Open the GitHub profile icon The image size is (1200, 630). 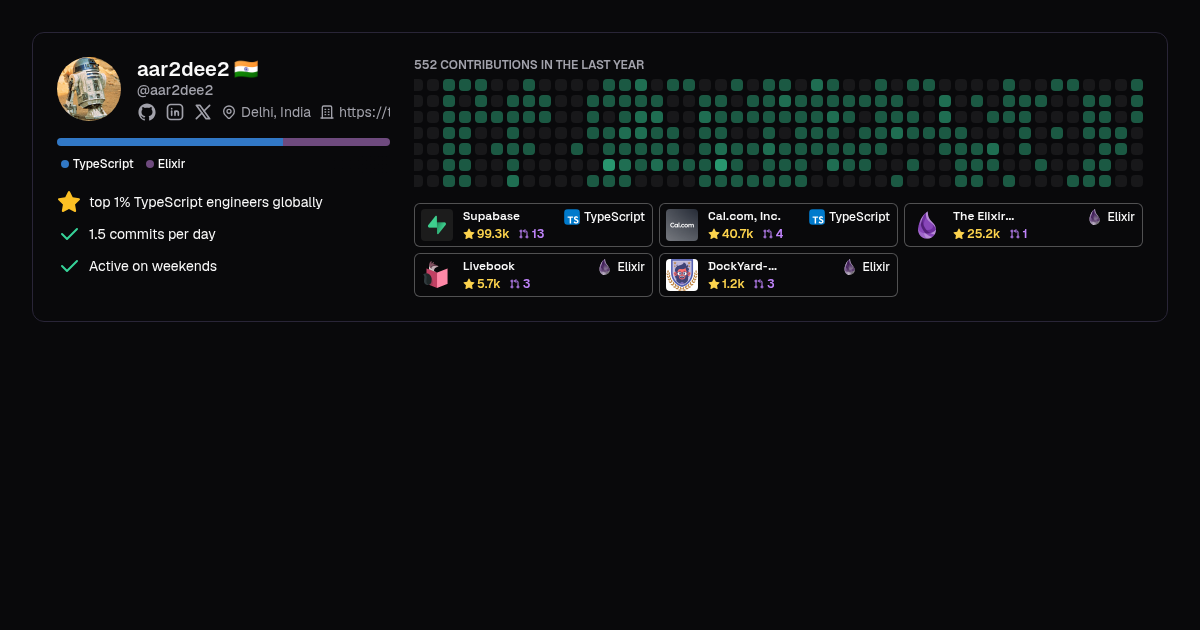147,112
